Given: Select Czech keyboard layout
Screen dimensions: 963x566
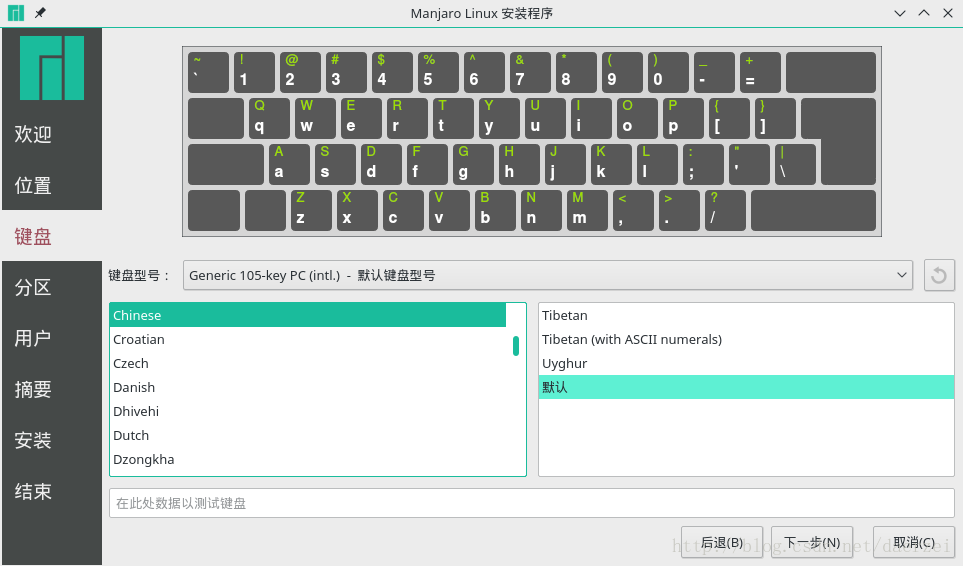Looking at the screenshot, I should pos(308,363).
